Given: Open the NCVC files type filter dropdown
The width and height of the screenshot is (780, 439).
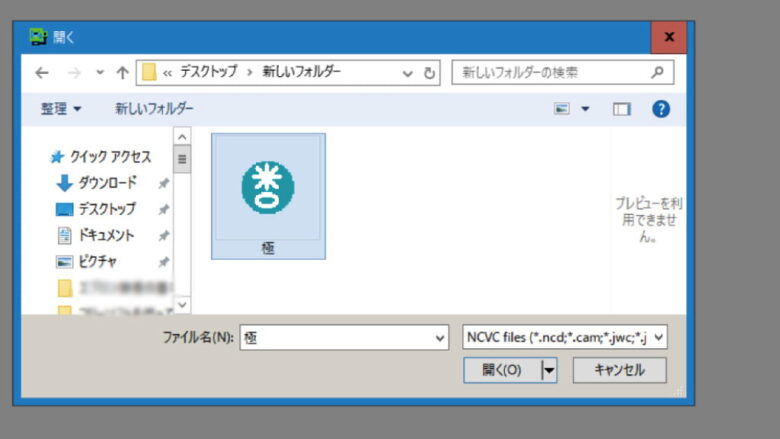Looking at the screenshot, I should tap(565, 338).
